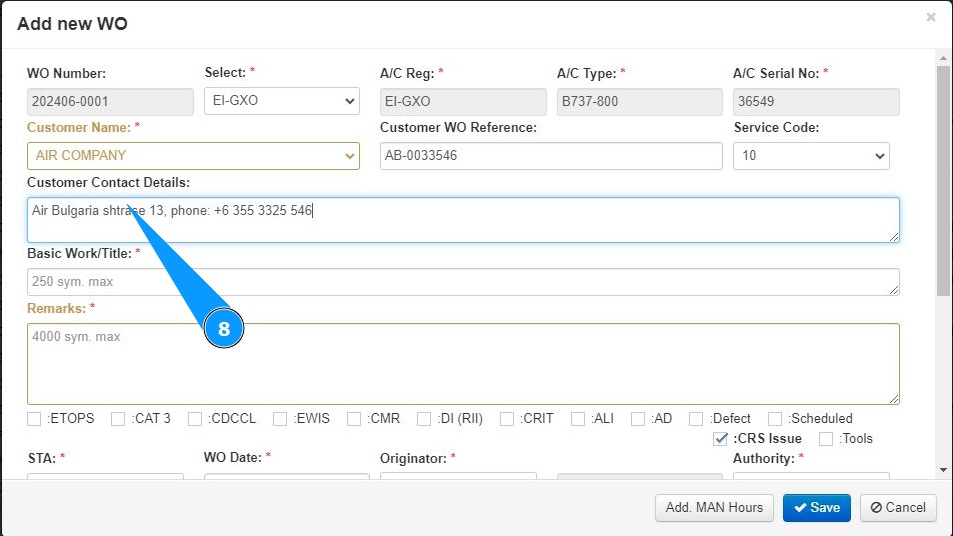Viewport: 953px width, 536px height.
Task: Click the Customer WO Reference field
Action: [x=551, y=156]
